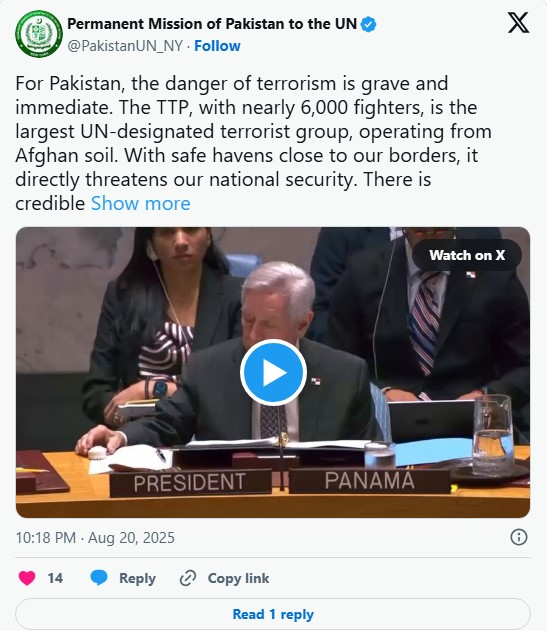
Task: Click the tweet text about TTP fighters
Action: tap(254, 143)
